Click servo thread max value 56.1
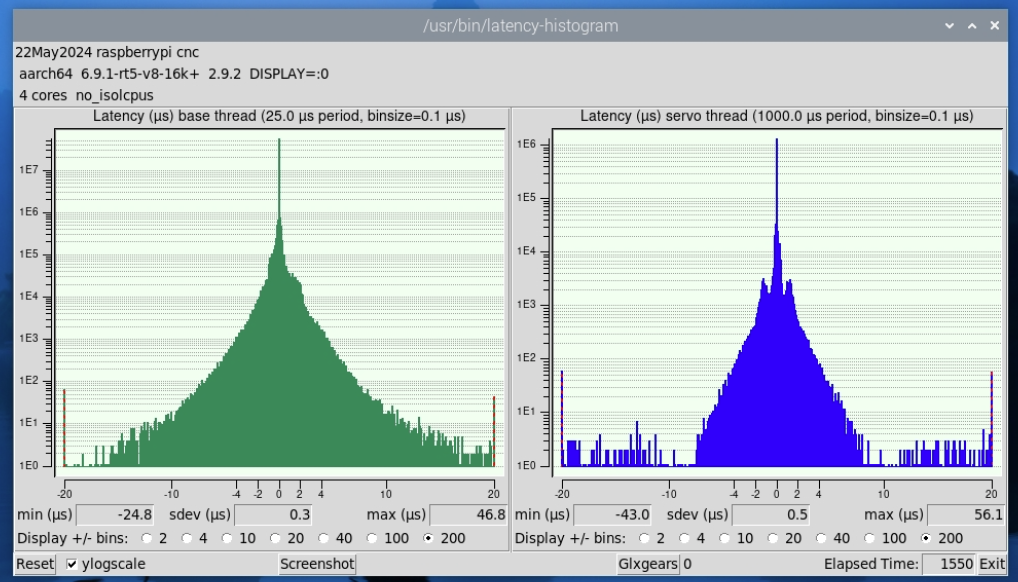This screenshot has width=1018, height=582. coord(966,515)
